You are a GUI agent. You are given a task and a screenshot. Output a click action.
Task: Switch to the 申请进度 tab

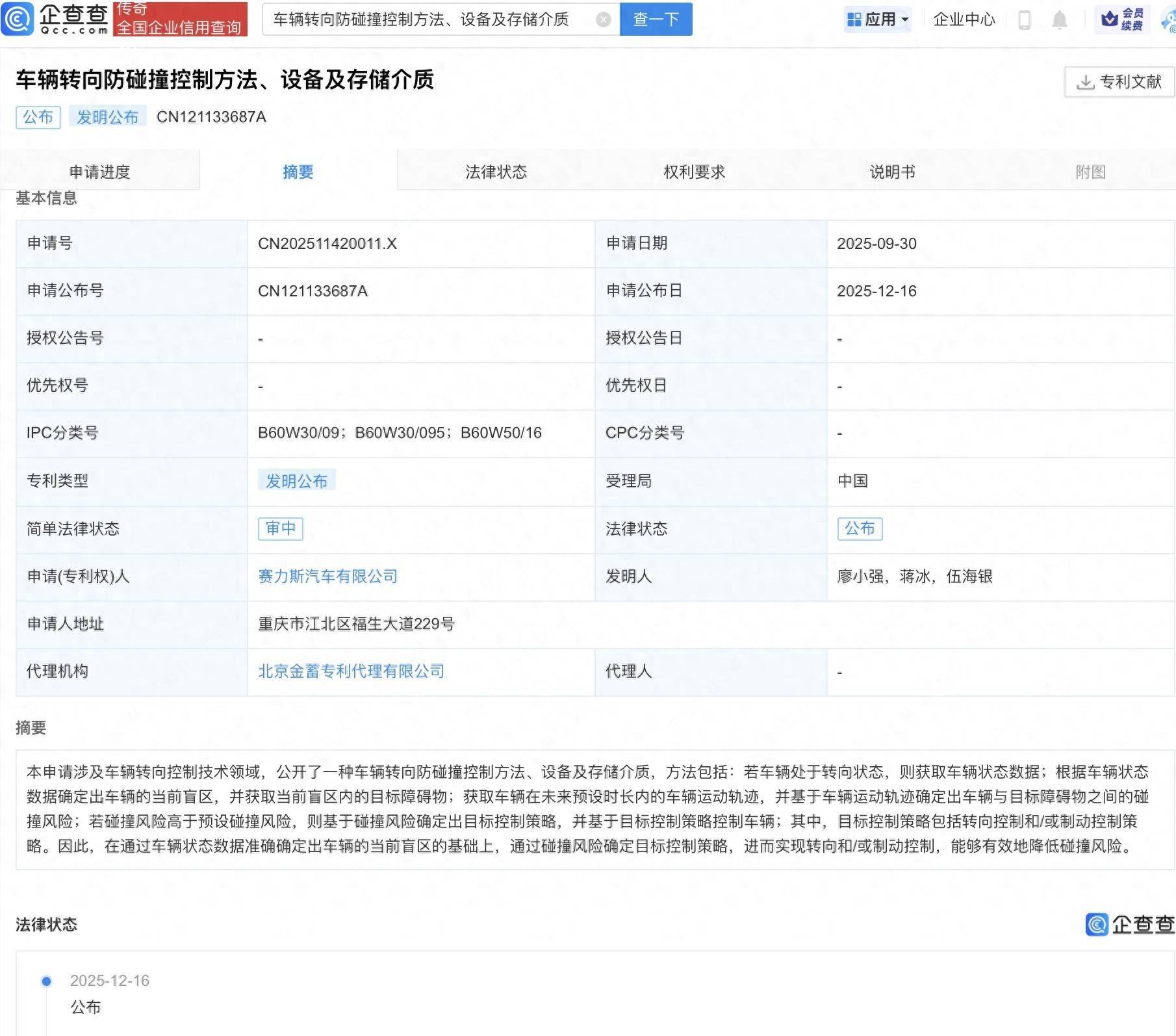click(x=99, y=171)
